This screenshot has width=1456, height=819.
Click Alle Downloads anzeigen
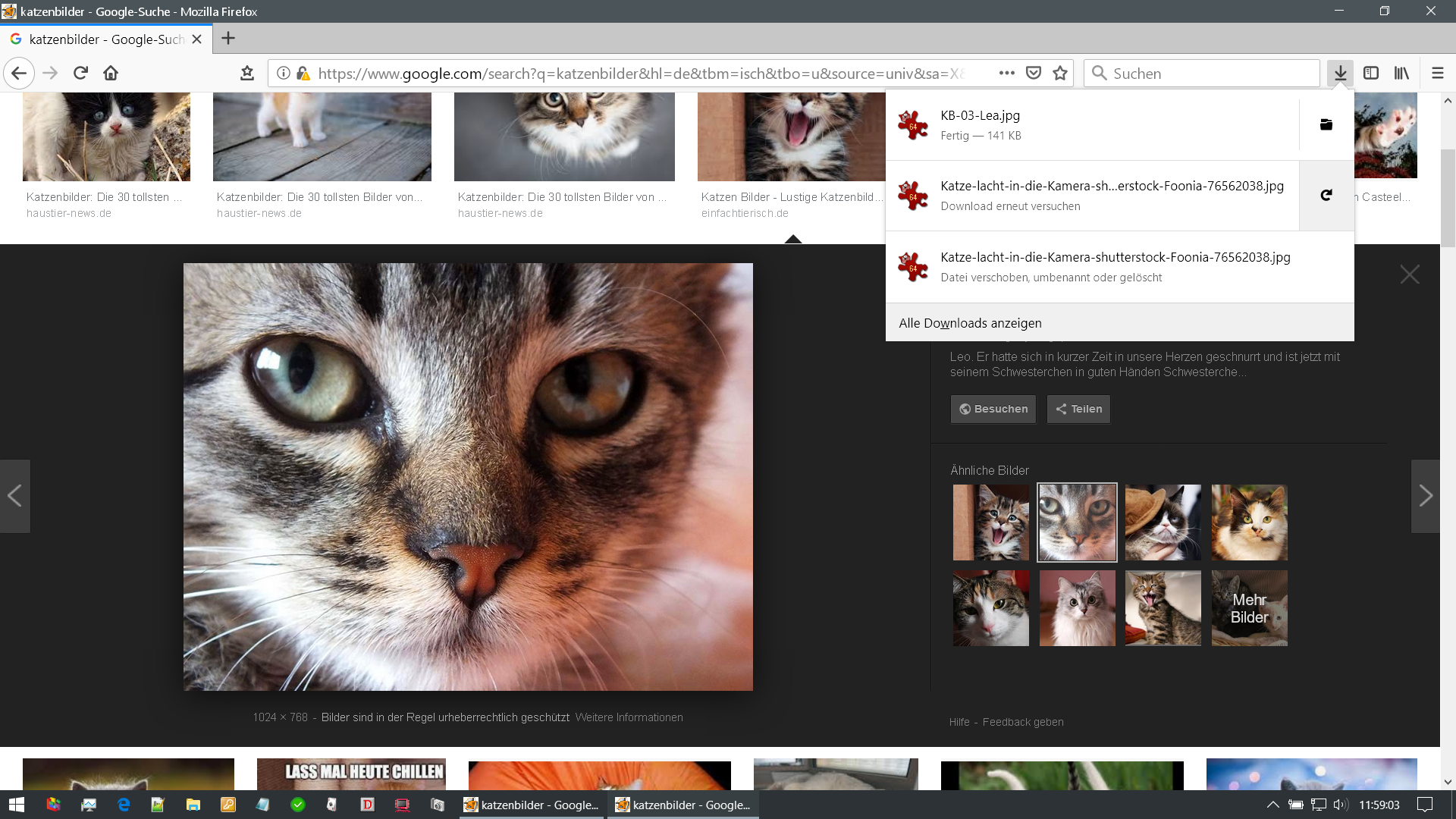click(970, 323)
